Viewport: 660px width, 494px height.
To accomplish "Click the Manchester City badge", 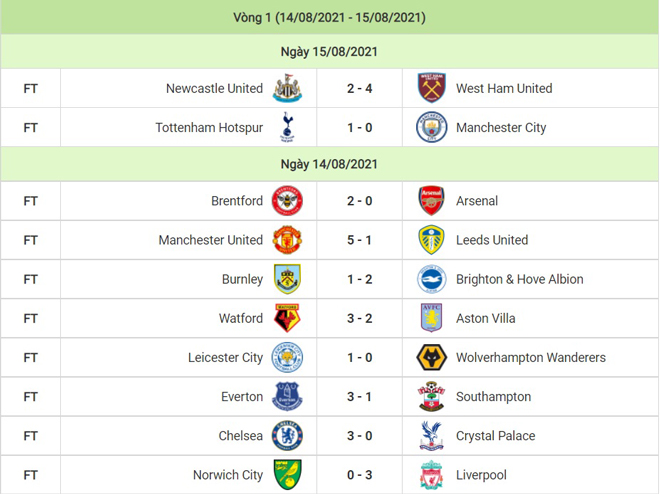I will coord(431,127).
